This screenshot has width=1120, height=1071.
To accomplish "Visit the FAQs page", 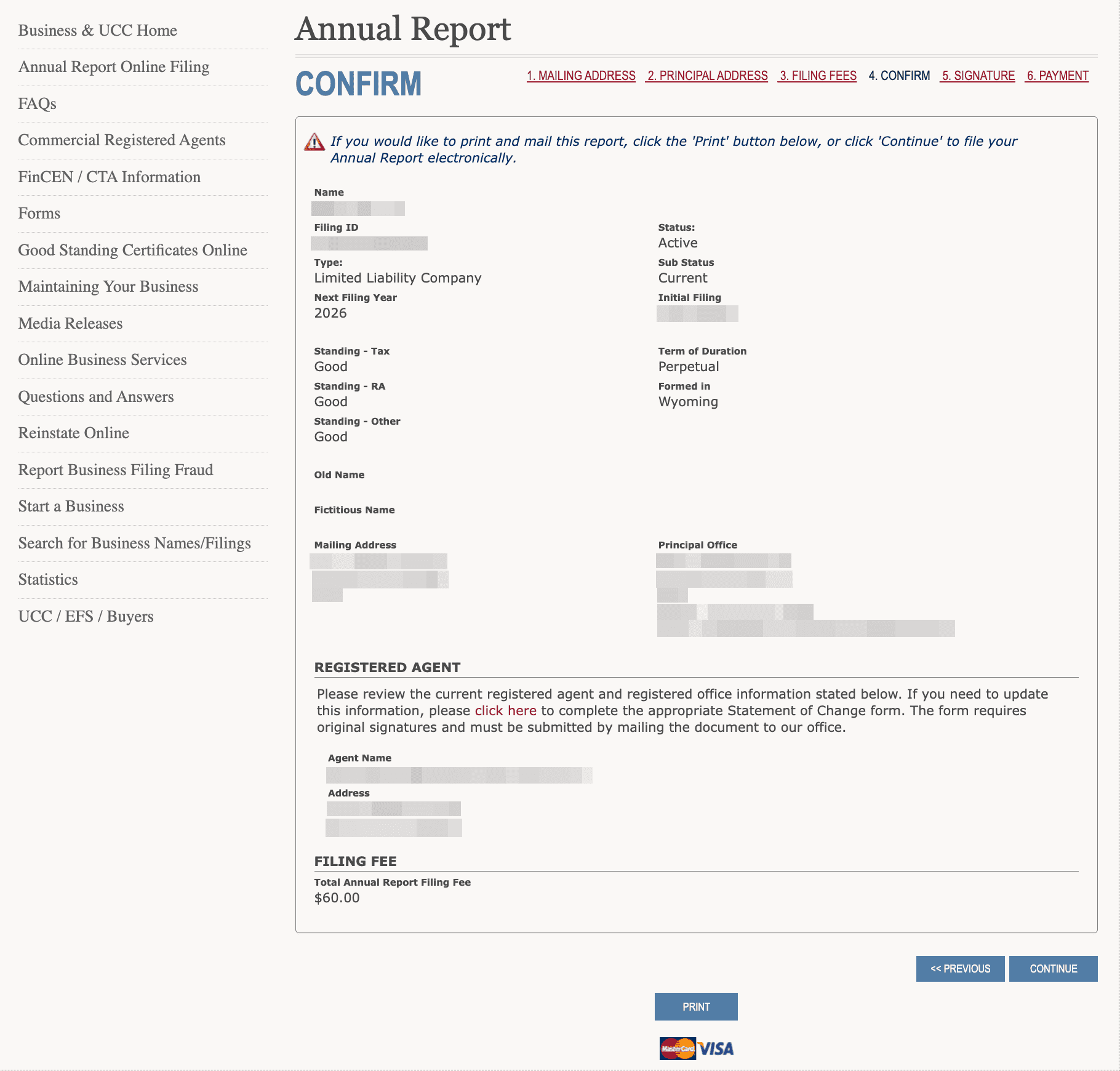I will coord(38,103).
